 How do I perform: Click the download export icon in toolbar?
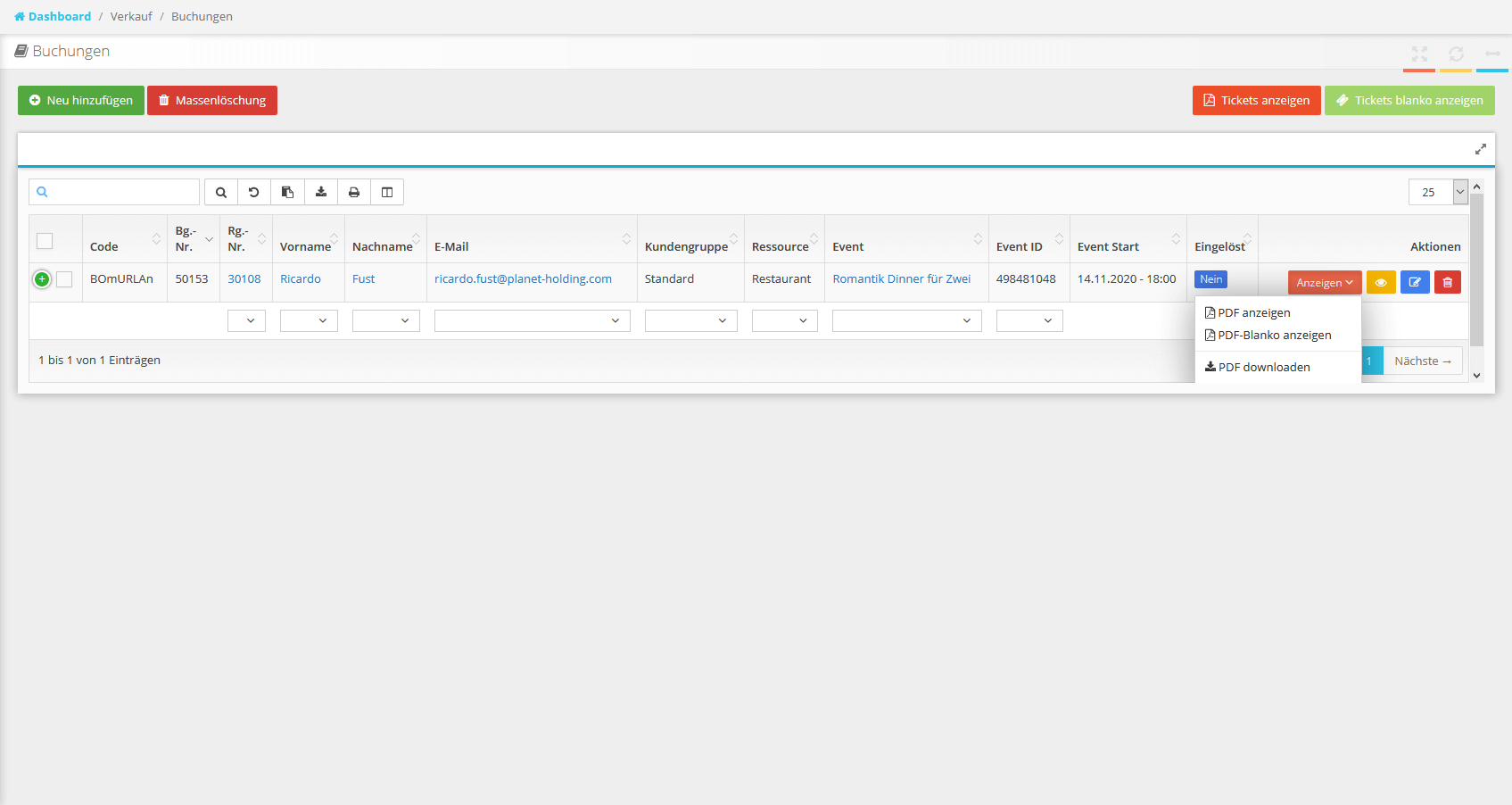point(321,192)
